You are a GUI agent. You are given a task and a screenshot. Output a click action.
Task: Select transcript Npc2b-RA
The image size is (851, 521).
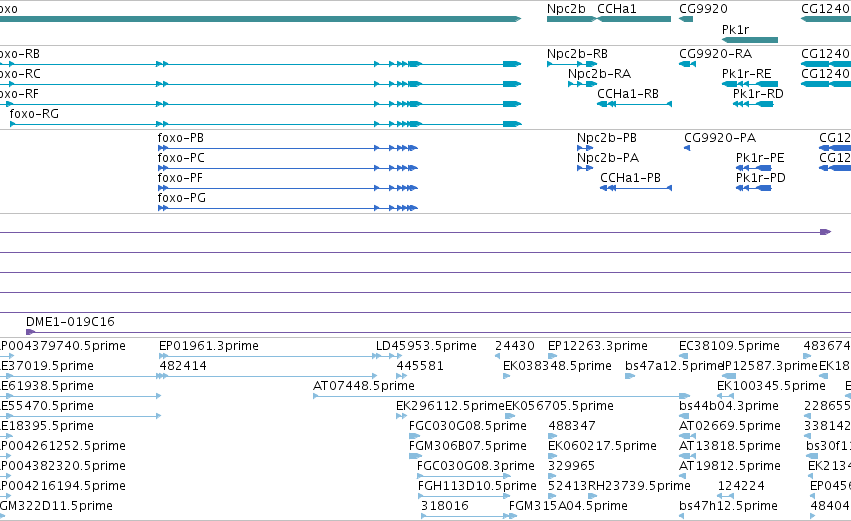(599, 74)
